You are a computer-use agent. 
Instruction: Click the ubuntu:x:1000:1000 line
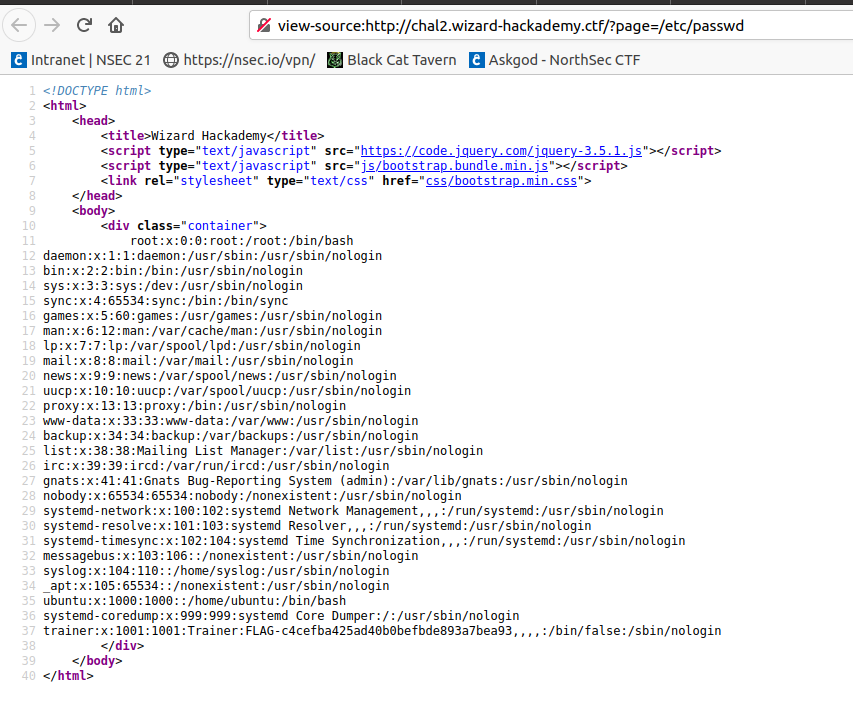tap(194, 601)
